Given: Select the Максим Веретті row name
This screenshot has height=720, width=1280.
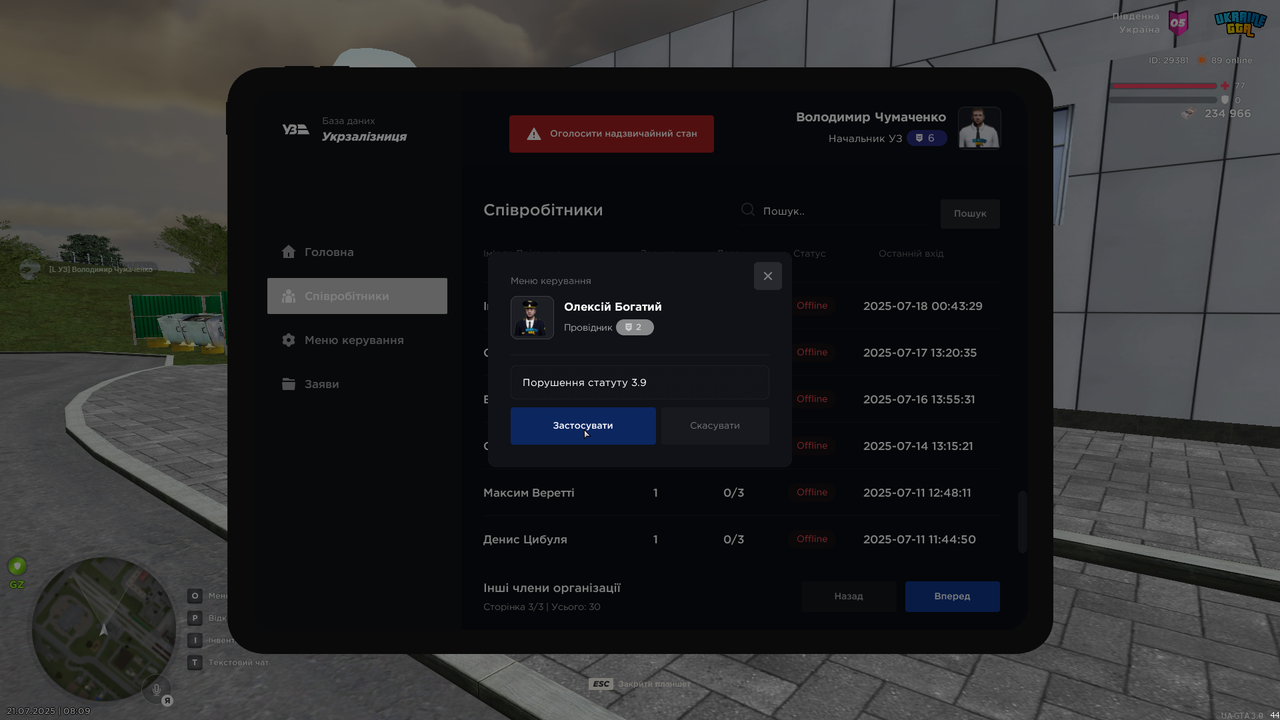Looking at the screenshot, I should [529, 493].
